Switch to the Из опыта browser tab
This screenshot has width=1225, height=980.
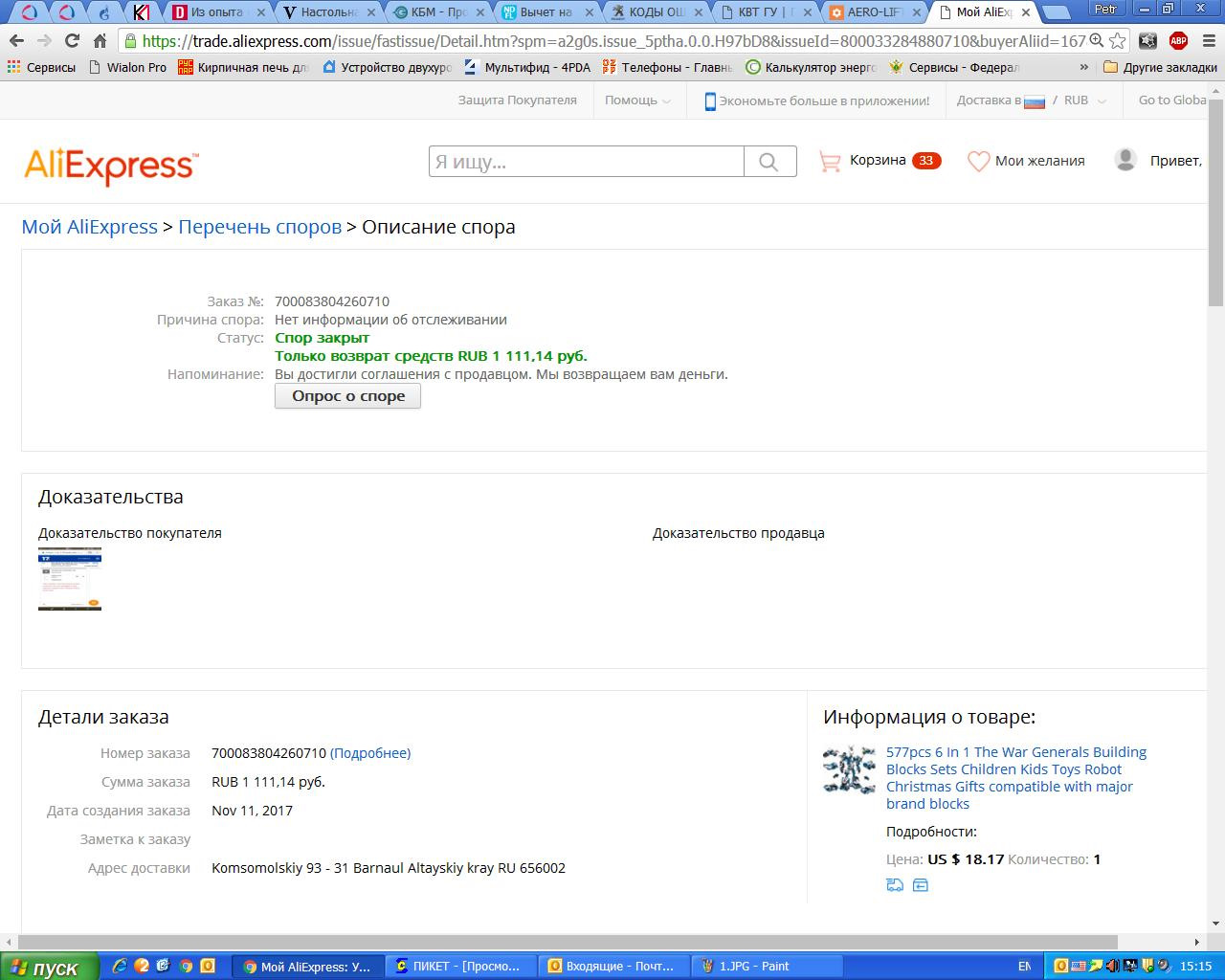215,12
